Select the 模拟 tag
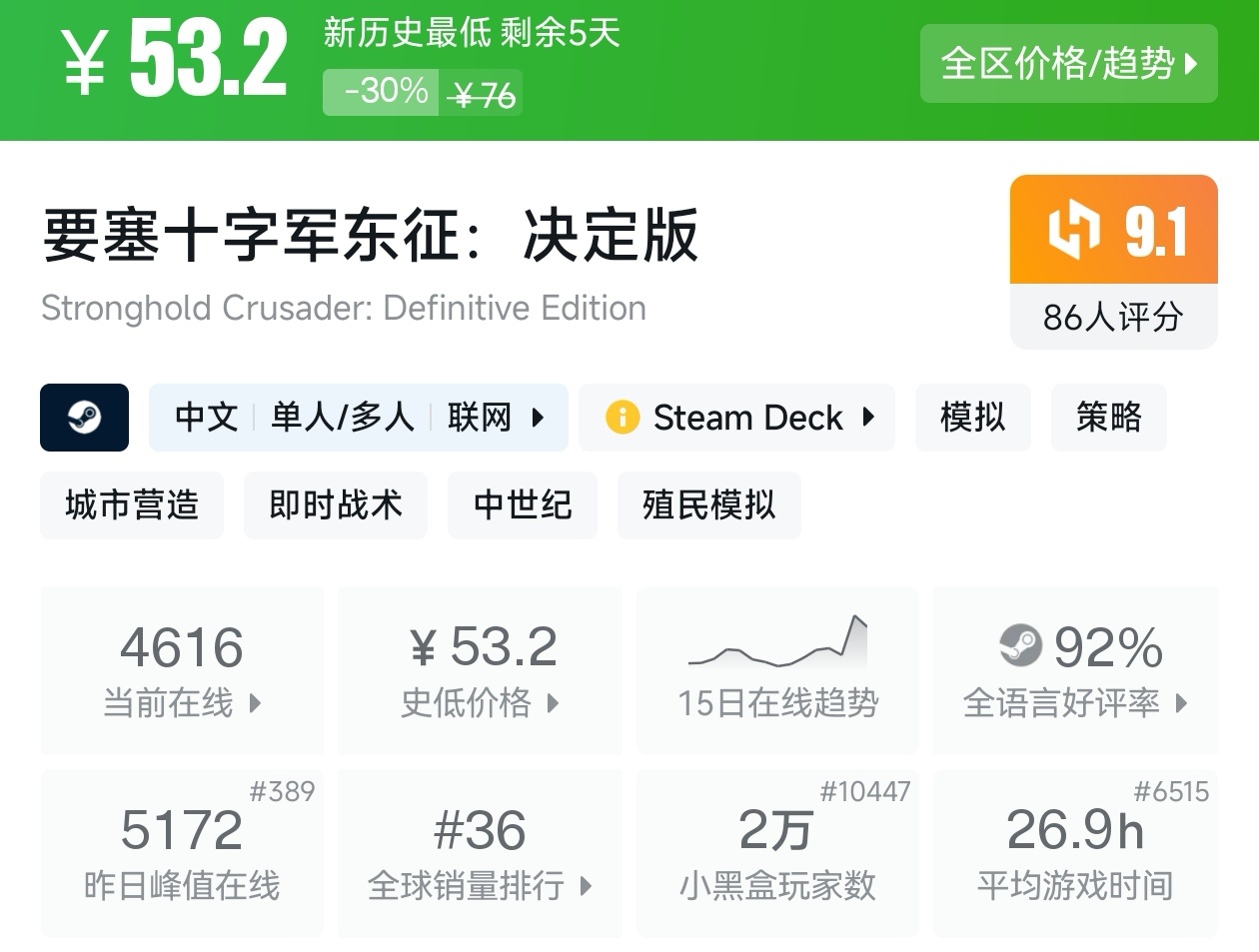Viewport: 1259px width, 952px height. pos(972,418)
